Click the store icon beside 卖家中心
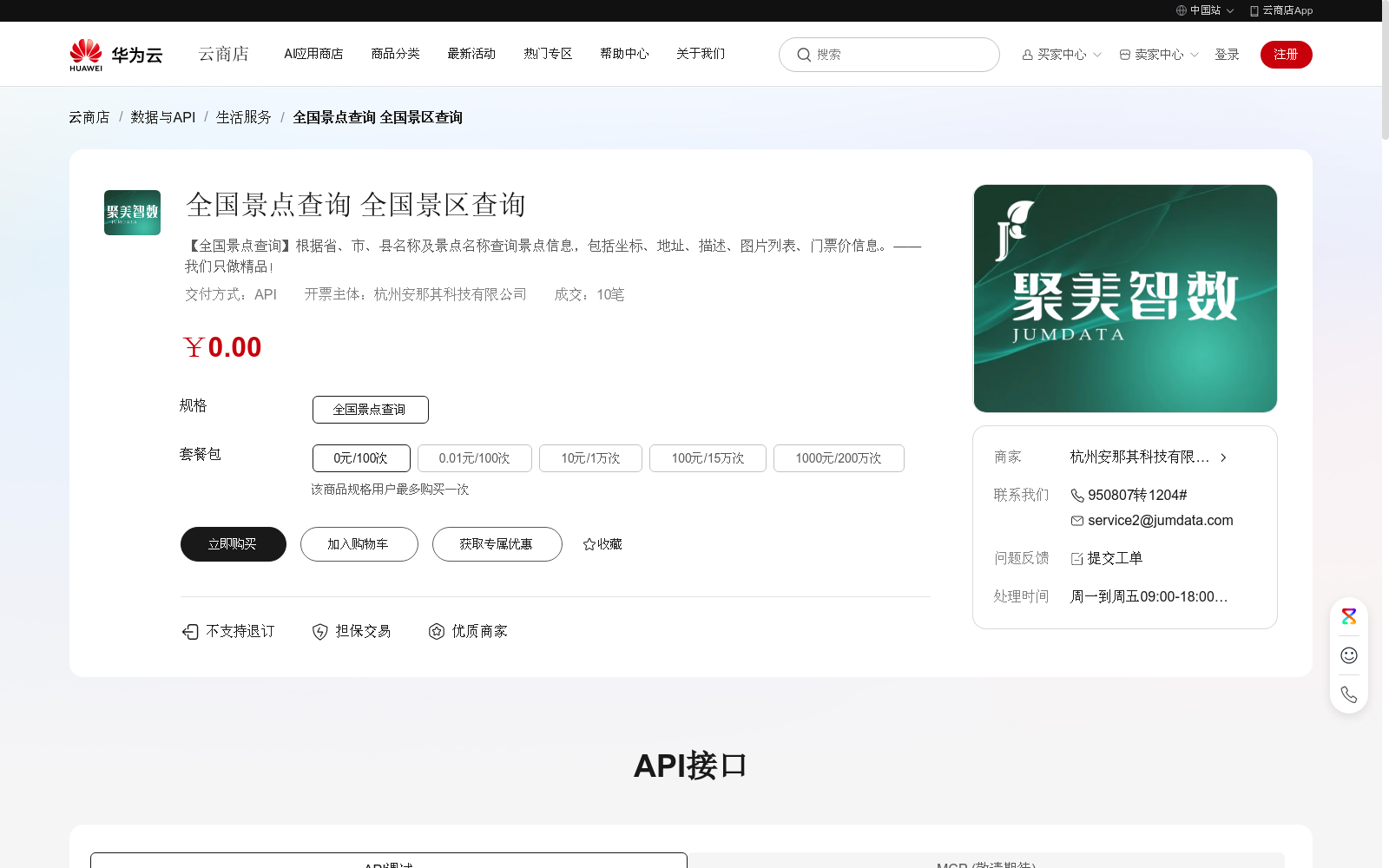The height and width of the screenshot is (868, 1389). pos(1125,55)
